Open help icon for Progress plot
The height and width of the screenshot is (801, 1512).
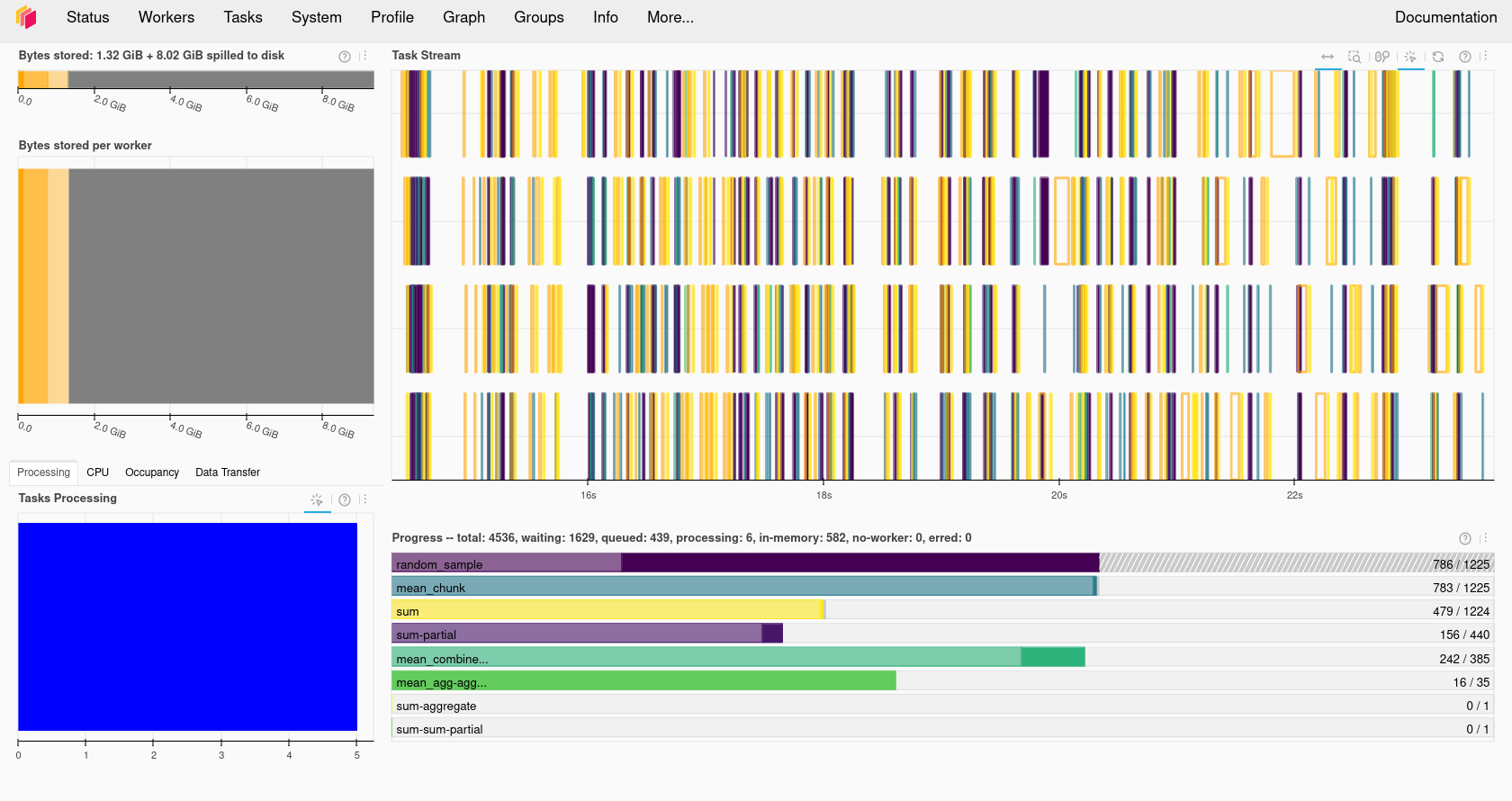point(1465,539)
